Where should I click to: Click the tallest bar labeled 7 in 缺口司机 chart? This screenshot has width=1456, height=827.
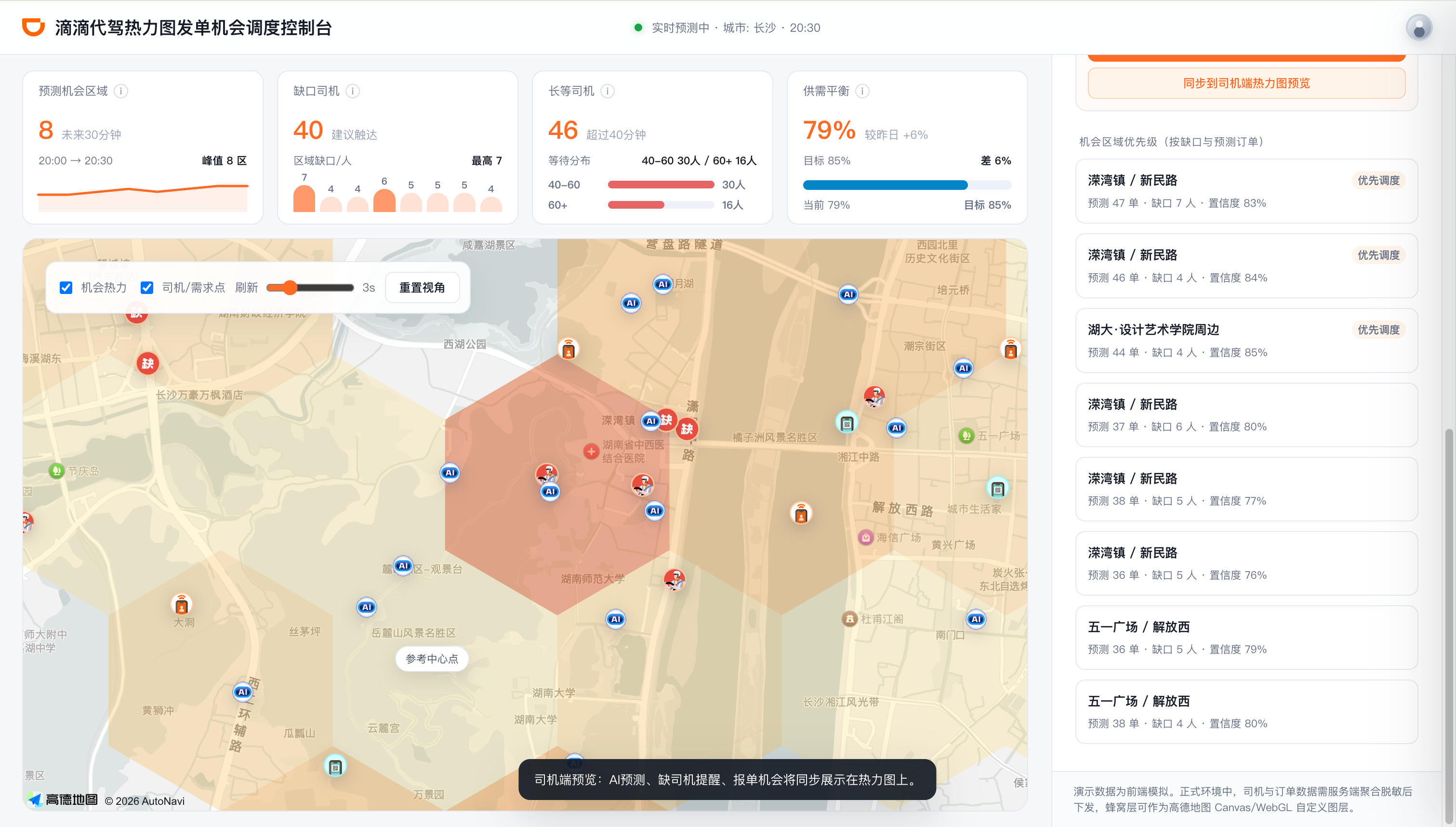(x=304, y=199)
